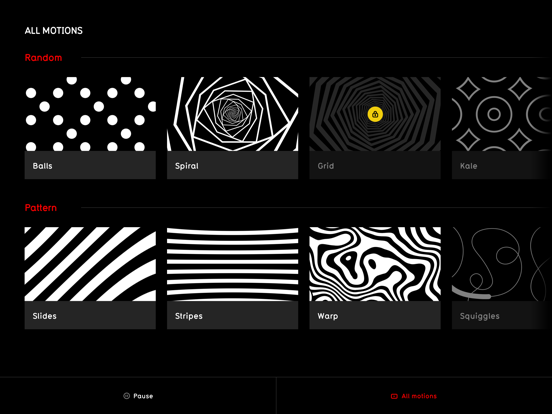Click the Balls label

tap(43, 166)
